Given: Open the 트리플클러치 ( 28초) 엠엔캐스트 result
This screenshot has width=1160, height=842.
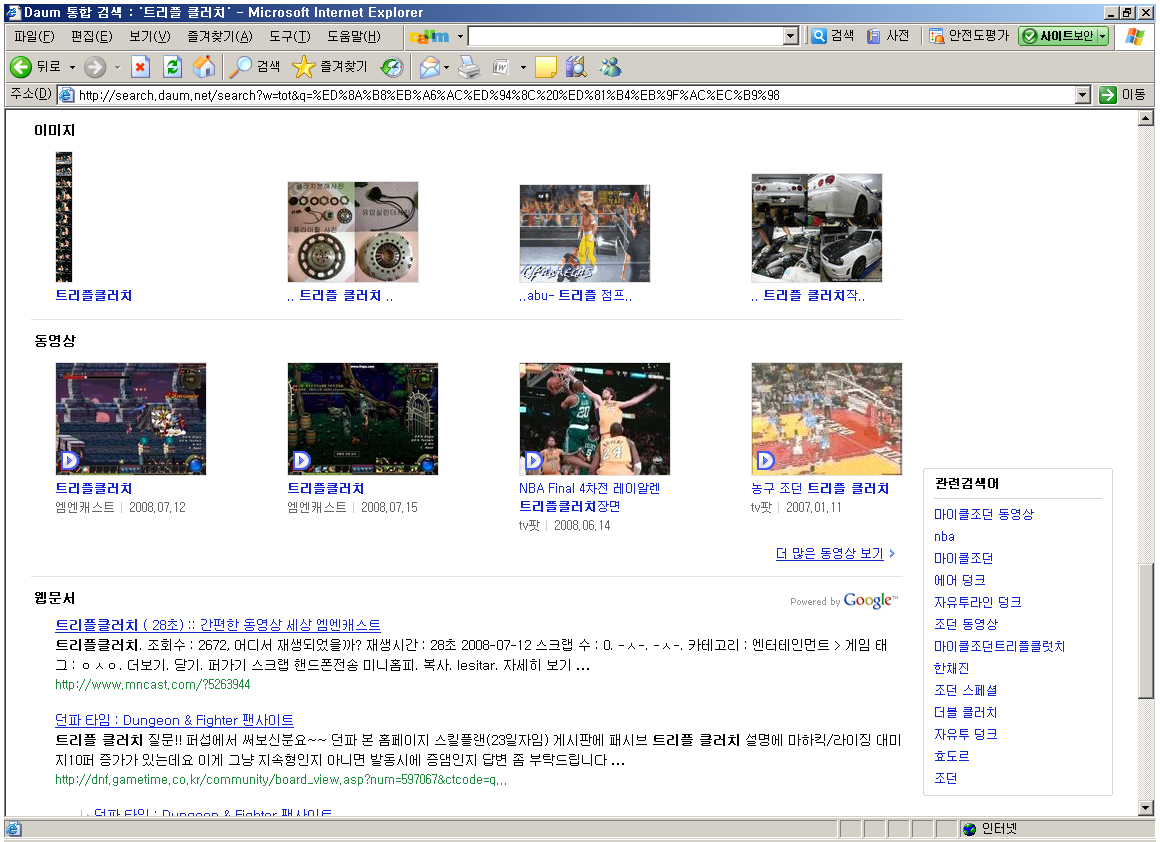Looking at the screenshot, I should (x=218, y=625).
